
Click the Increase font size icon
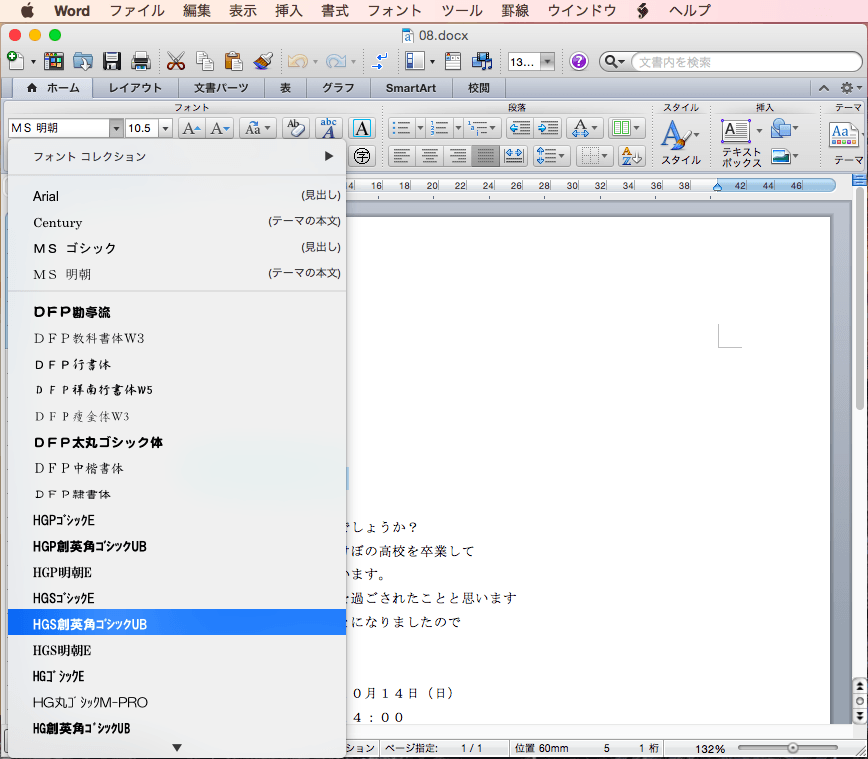tap(192, 128)
